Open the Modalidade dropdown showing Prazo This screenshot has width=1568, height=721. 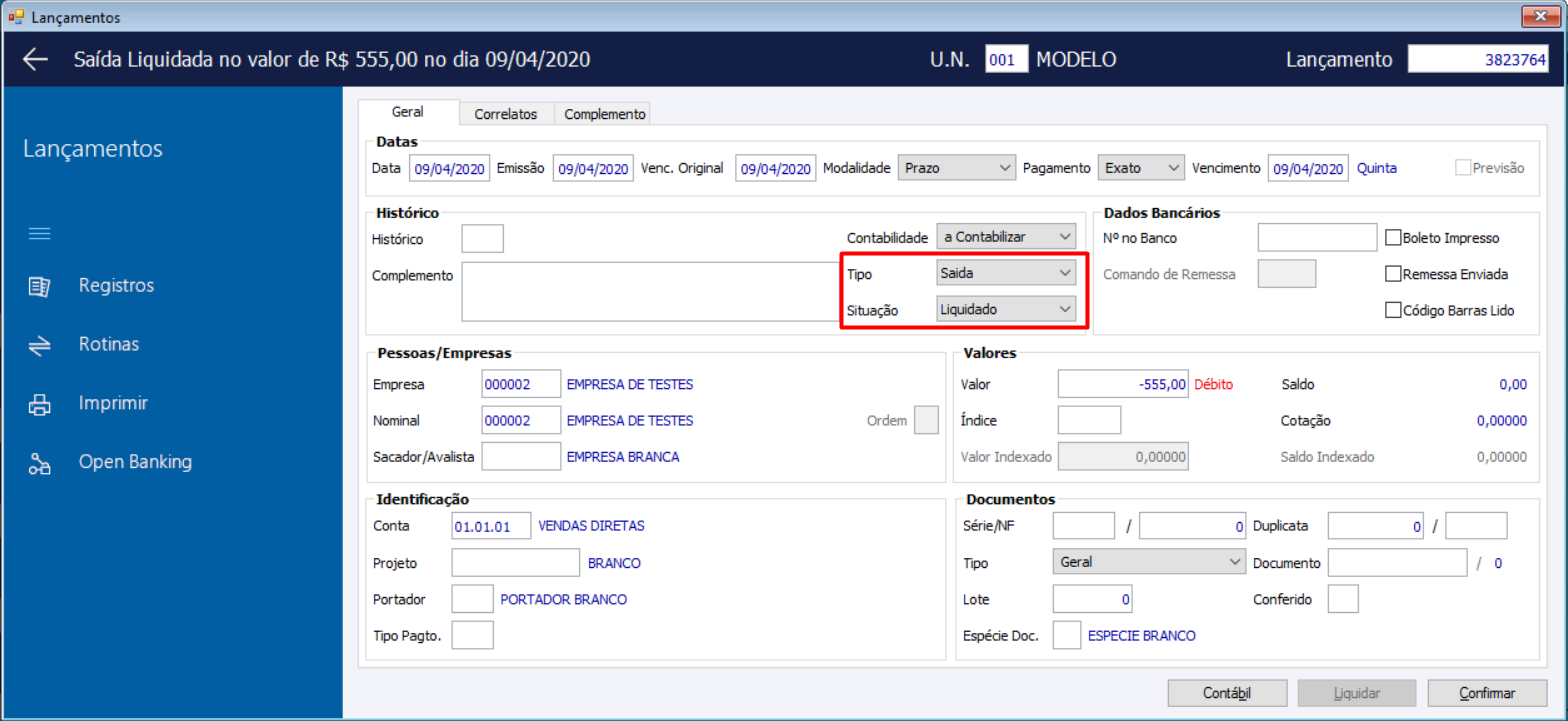957,168
